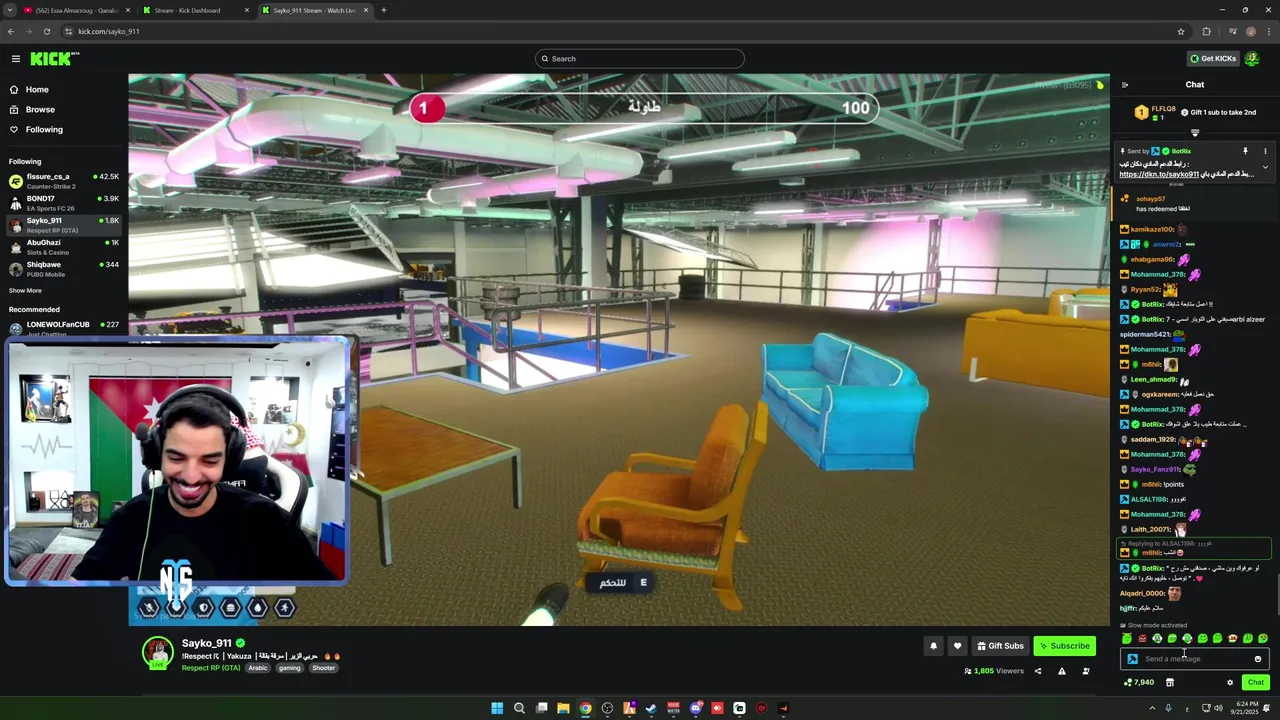This screenshot has width=1280, height=720.
Task: Open Steam from the taskbar
Action: (x=651, y=708)
